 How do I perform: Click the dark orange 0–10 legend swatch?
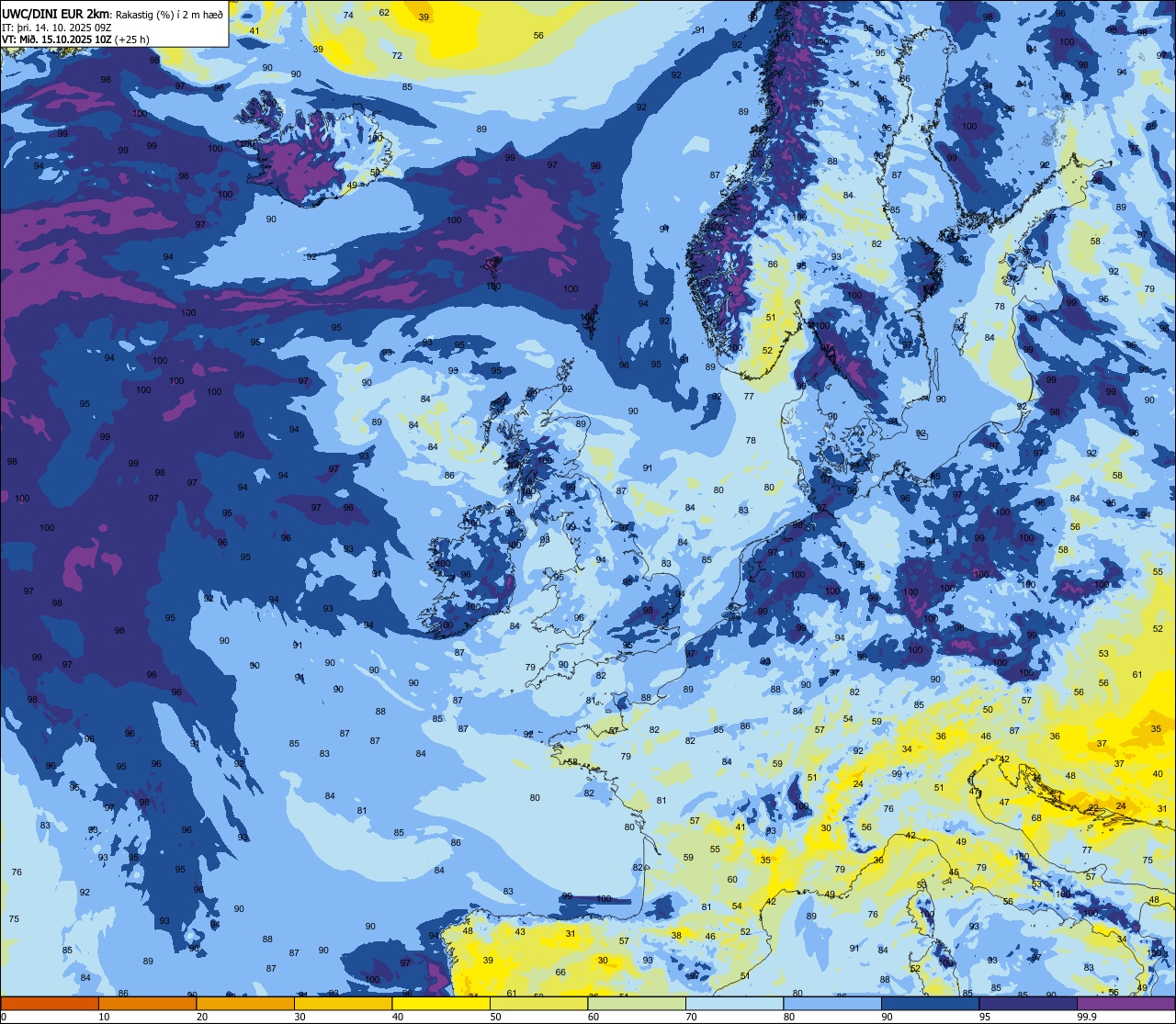(x=50, y=1003)
